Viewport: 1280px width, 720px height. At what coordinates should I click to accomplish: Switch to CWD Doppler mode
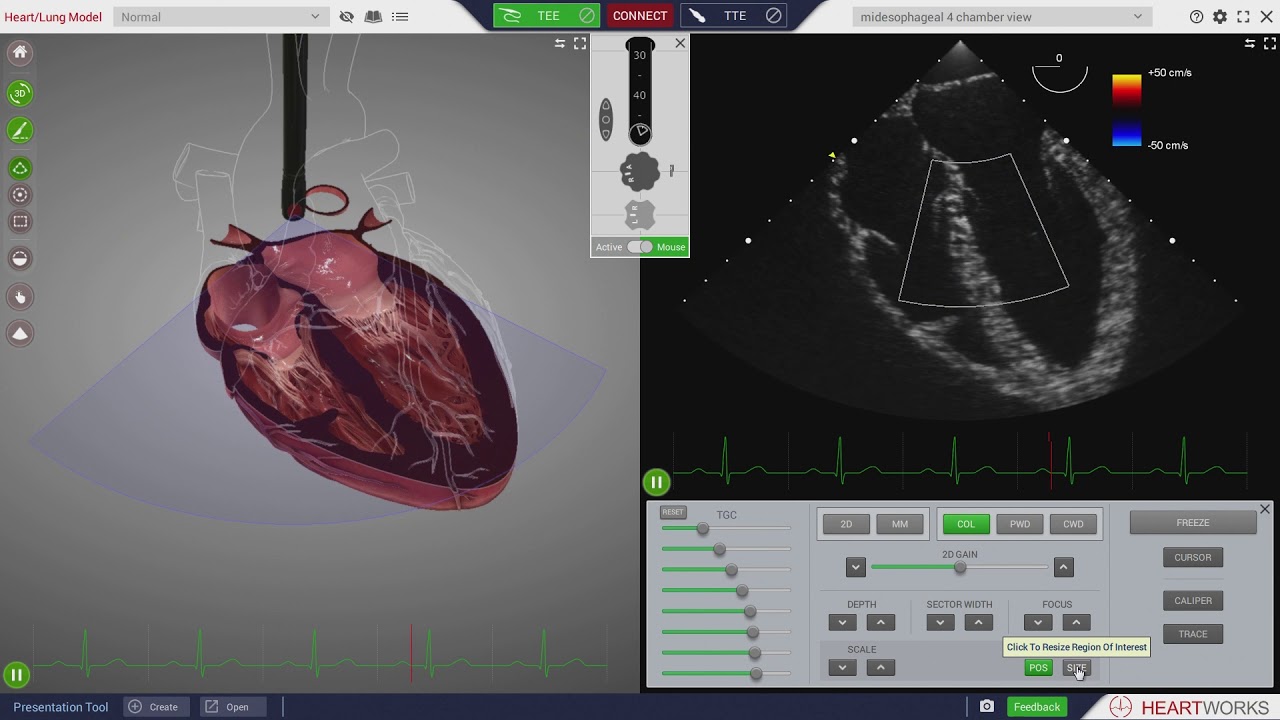(x=1073, y=524)
